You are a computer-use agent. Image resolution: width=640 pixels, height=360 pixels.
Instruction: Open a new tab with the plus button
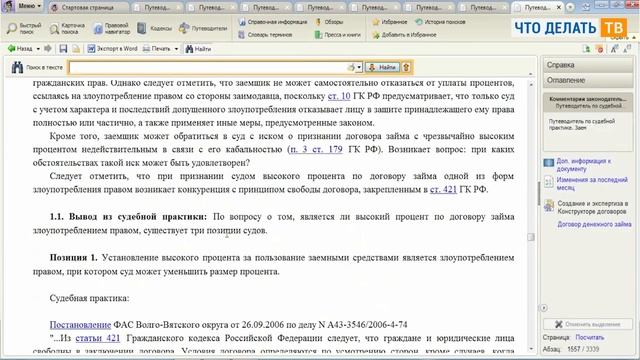(570, 7)
